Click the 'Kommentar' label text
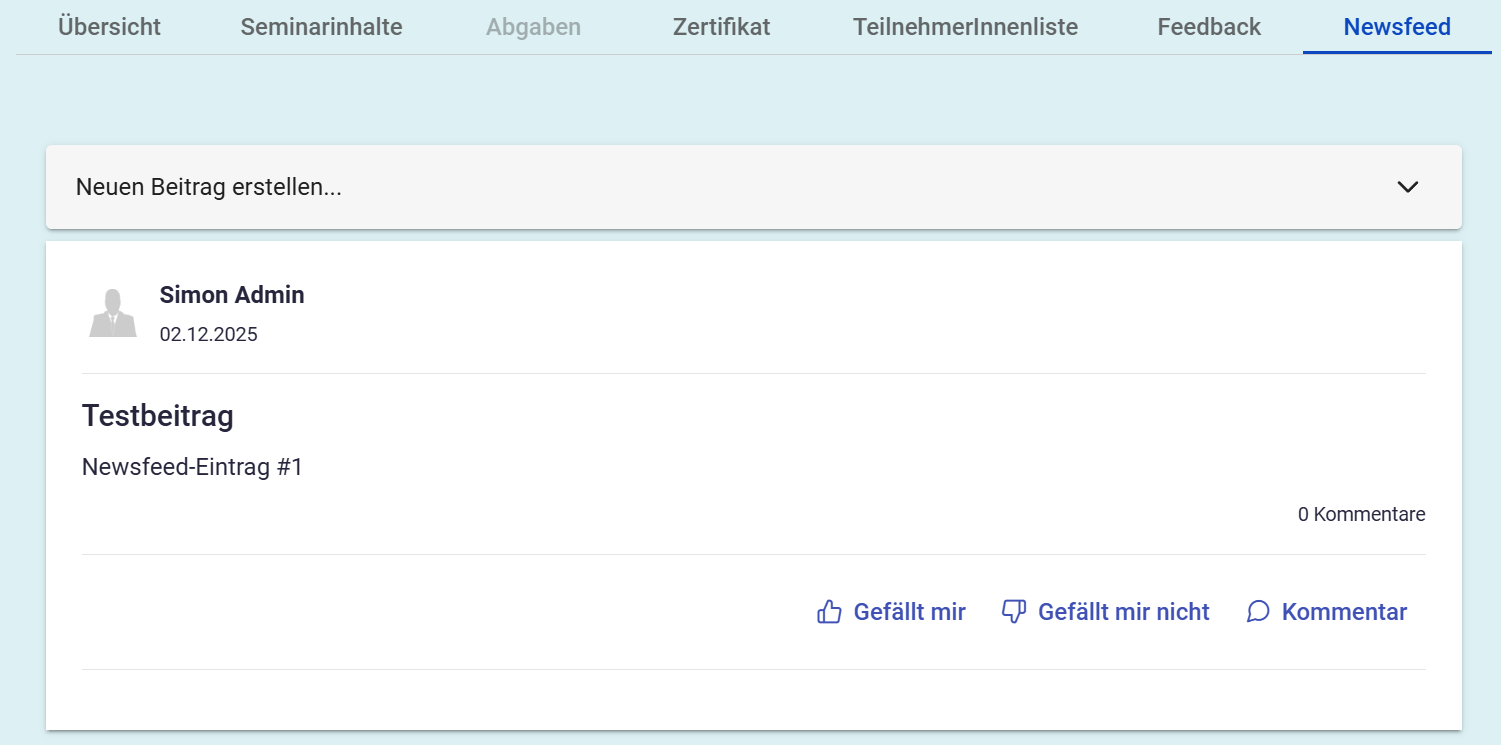This screenshot has width=1501, height=745. [x=1344, y=612]
